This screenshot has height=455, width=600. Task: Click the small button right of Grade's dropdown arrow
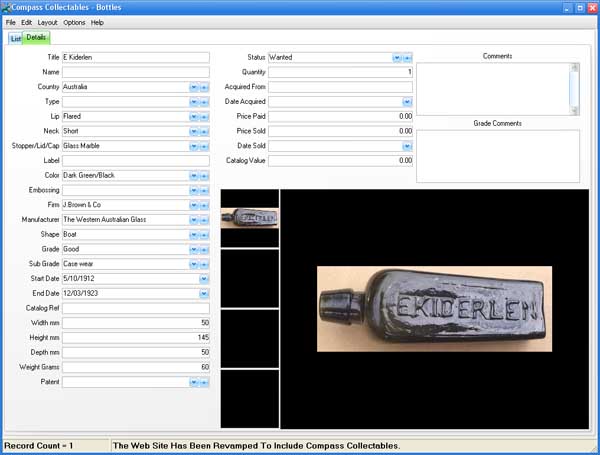[204, 250]
